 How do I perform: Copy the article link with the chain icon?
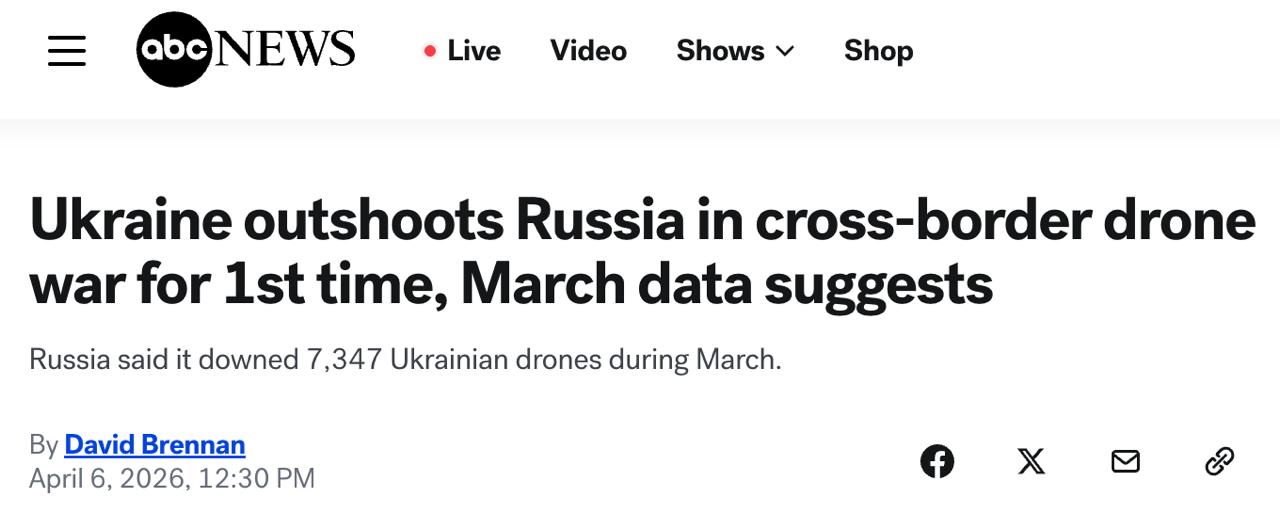[x=1219, y=461]
